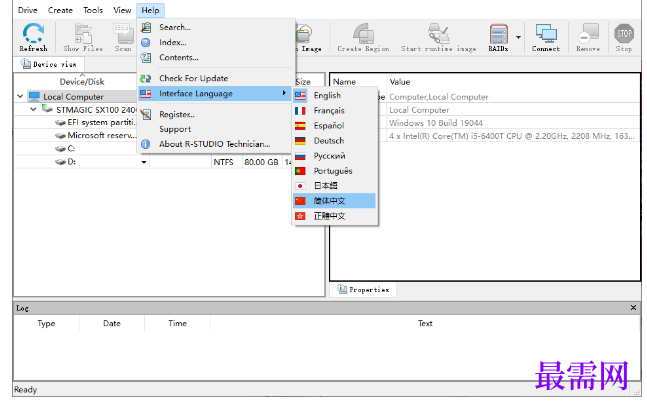The image size is (647, 407).
Task: Open the Drive menu
Action: click(x=28, y=10)
